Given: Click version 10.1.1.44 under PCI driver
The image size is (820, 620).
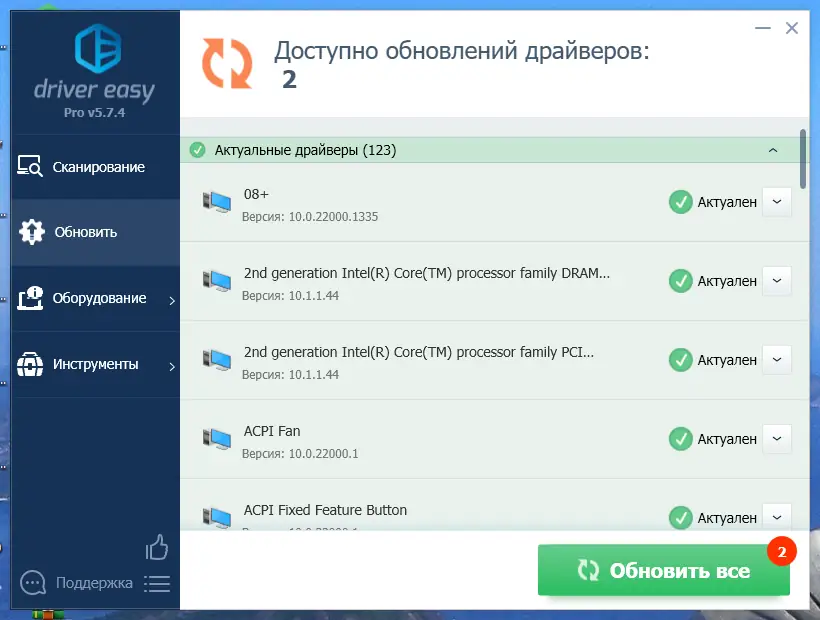Looking at the screenshot, I should point(314,374).
